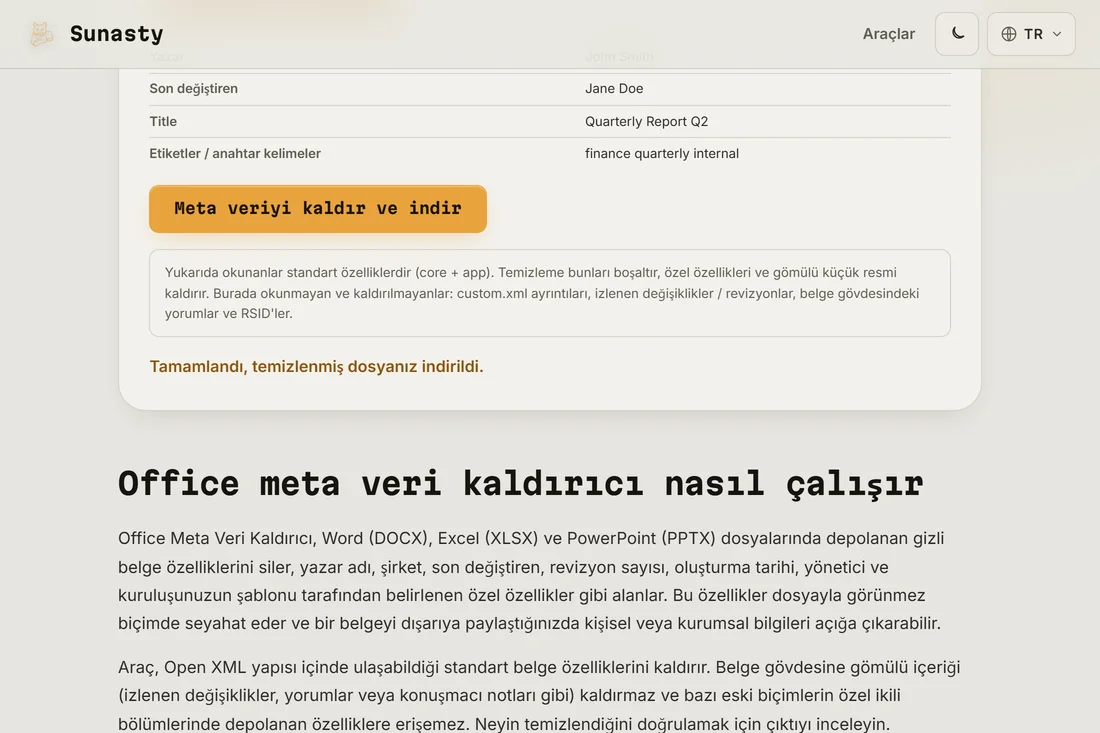Select the 'Jane Doe' value
Viewport: 1100px width, 733px height.
click(x=614, y=88)
